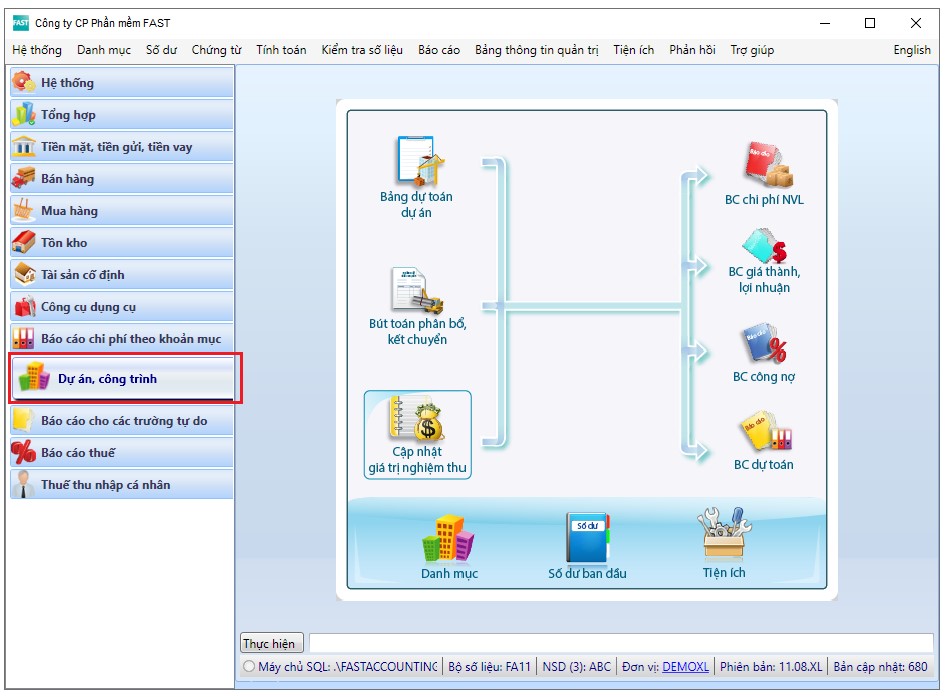Viewport: 948px width, 697px height.
Task: Click the DEMOXL unit link
Action: click(685, 667)
